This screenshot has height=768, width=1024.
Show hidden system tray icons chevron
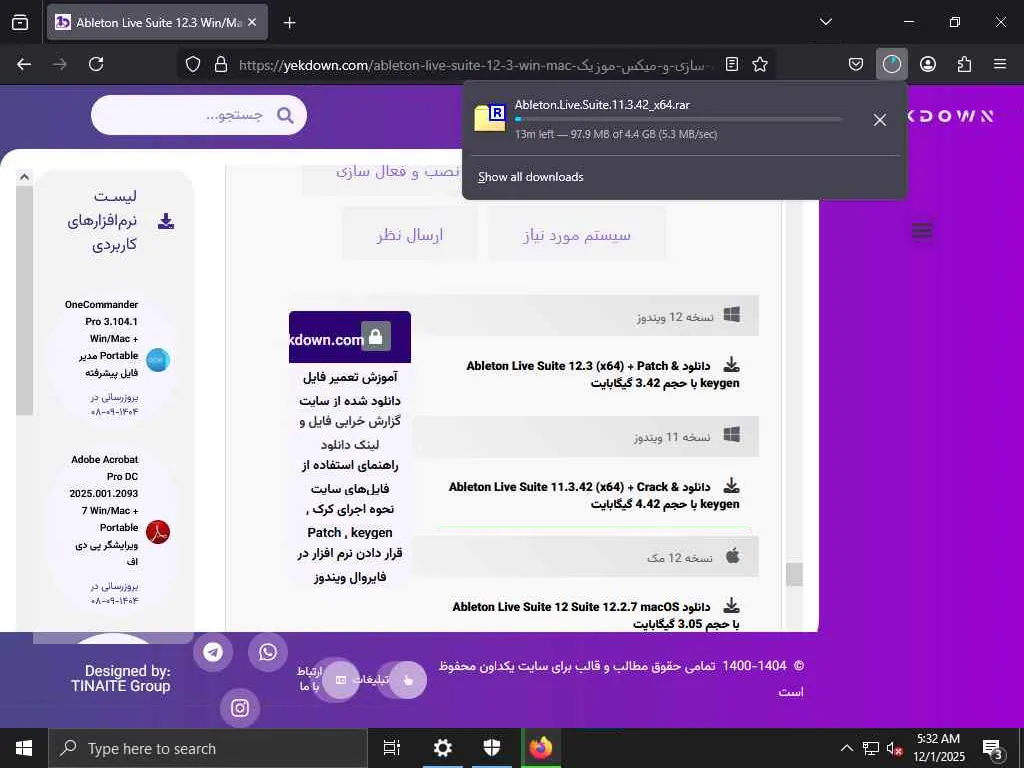[846, 748]
